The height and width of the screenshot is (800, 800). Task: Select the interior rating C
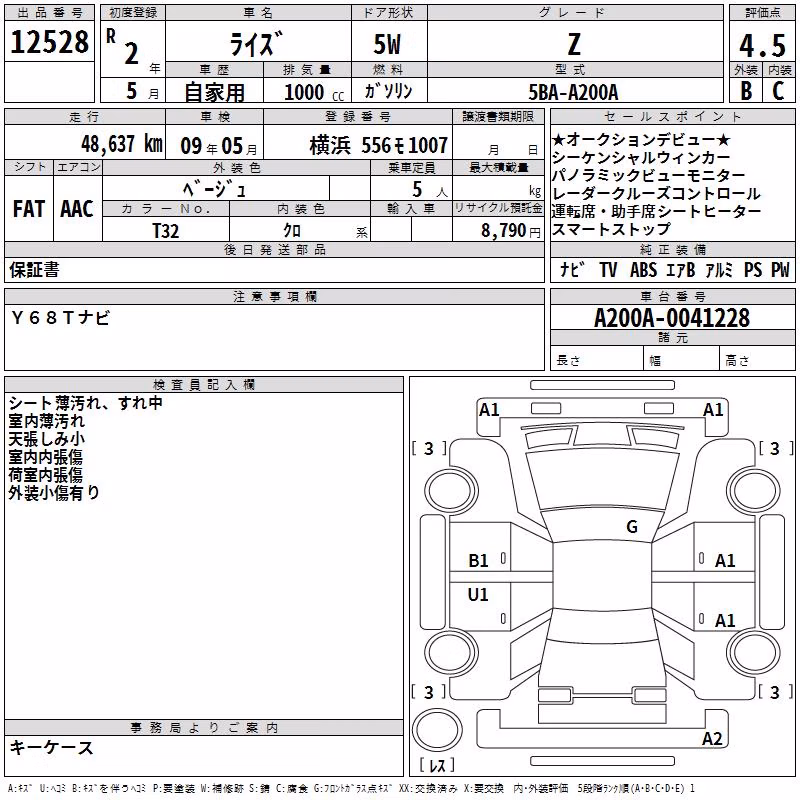[778, 91]
